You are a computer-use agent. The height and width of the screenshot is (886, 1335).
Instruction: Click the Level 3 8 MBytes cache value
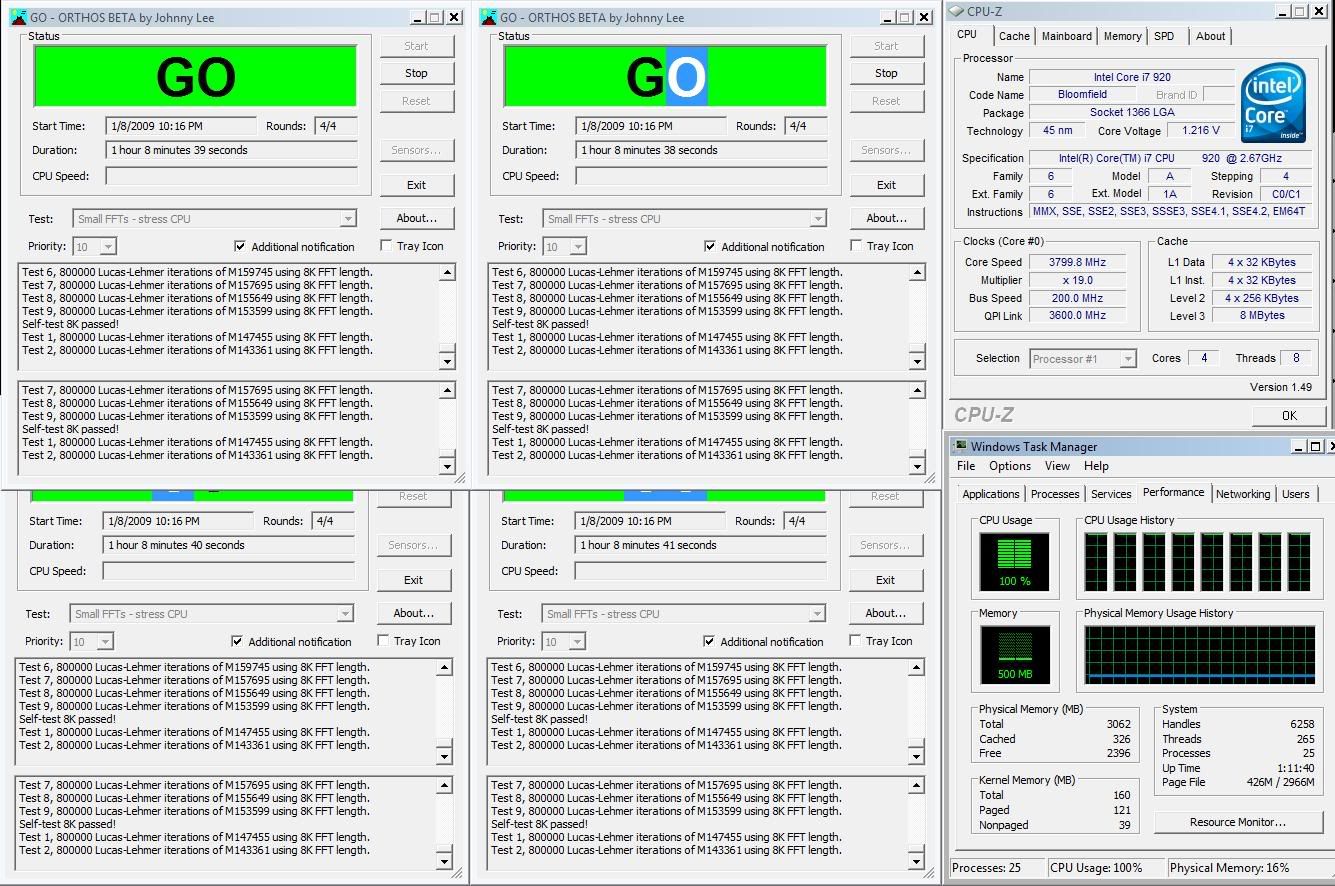1260,315
